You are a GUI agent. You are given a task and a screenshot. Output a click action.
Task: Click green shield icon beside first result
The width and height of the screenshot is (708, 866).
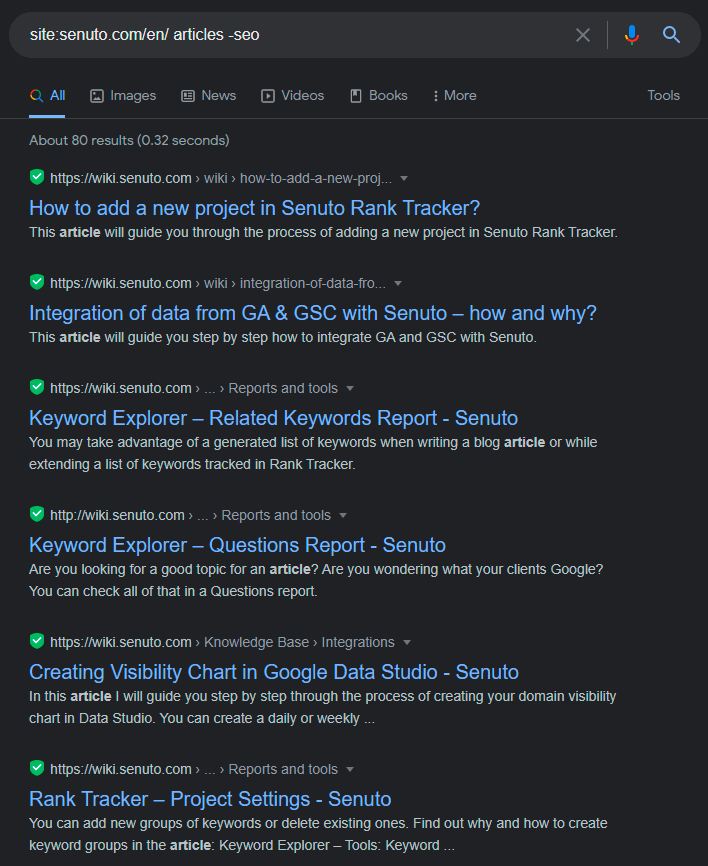click(37, 177)
